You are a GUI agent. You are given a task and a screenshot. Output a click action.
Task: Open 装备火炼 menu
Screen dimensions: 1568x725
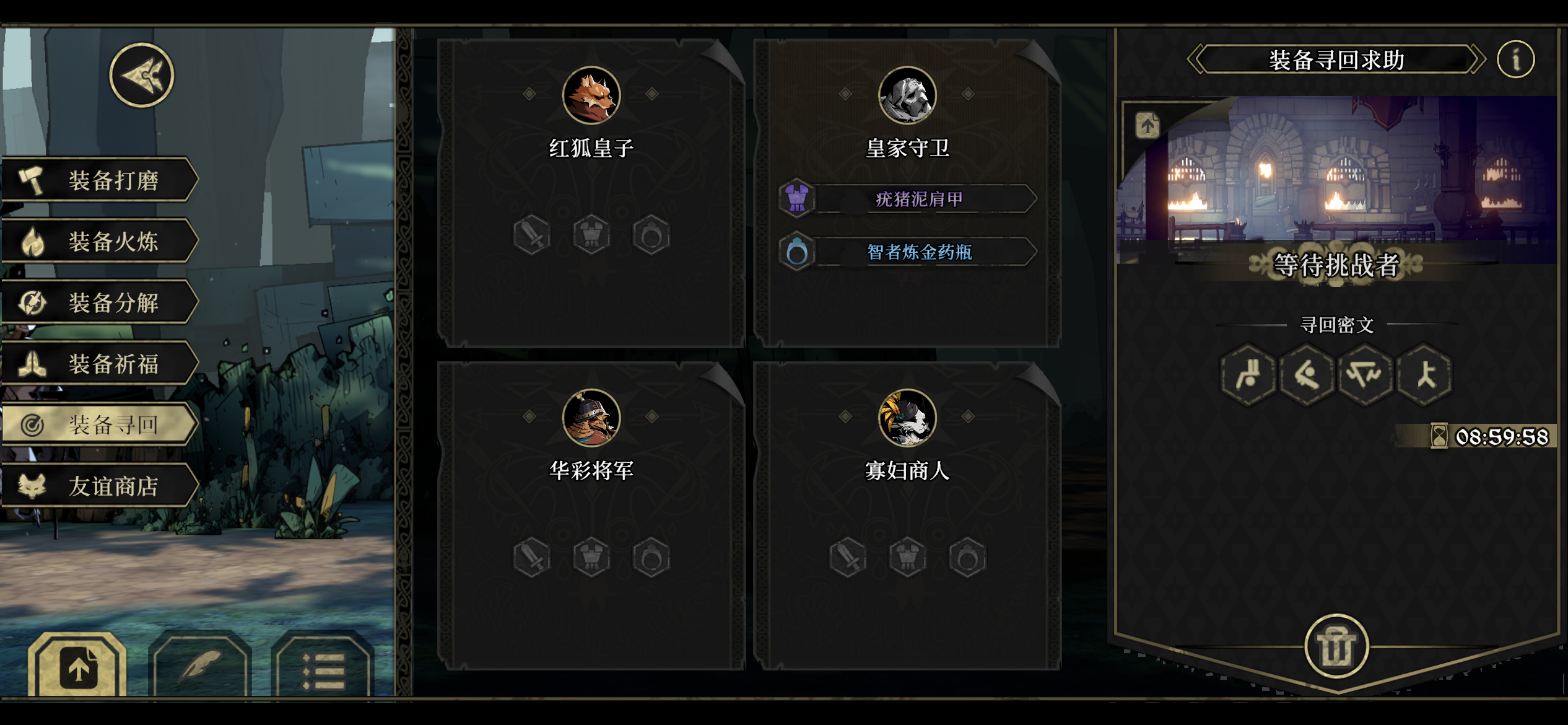pyautogui.click(x=99, y=241)
